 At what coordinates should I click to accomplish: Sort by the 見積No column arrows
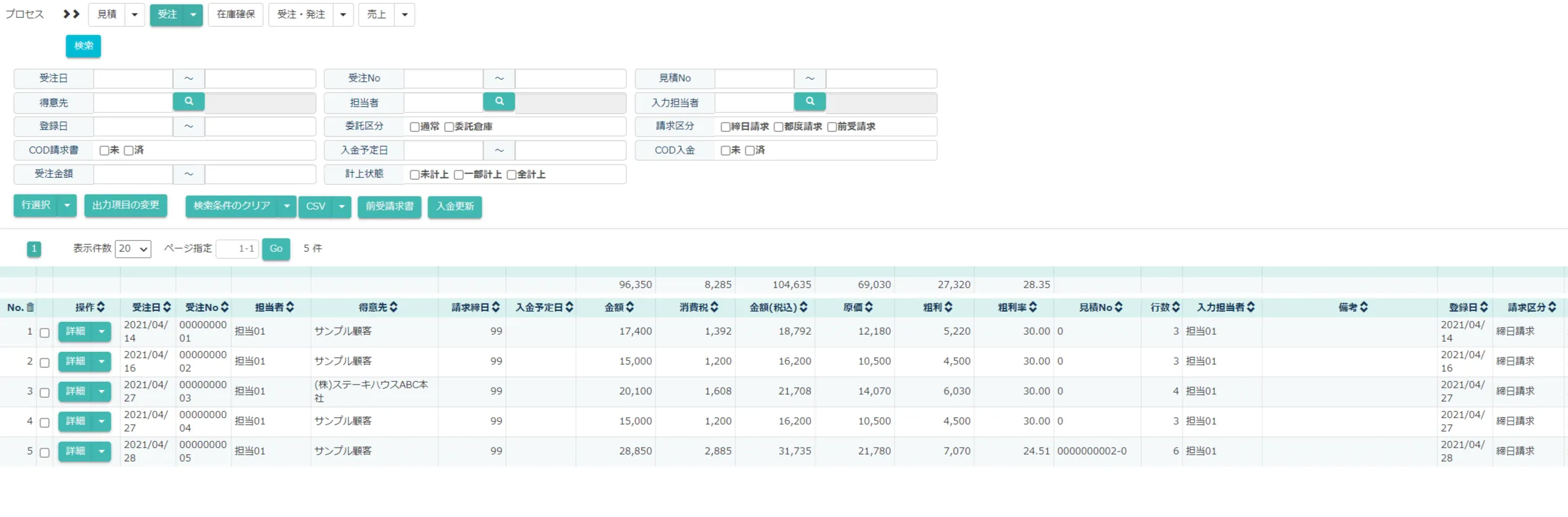1119,307
